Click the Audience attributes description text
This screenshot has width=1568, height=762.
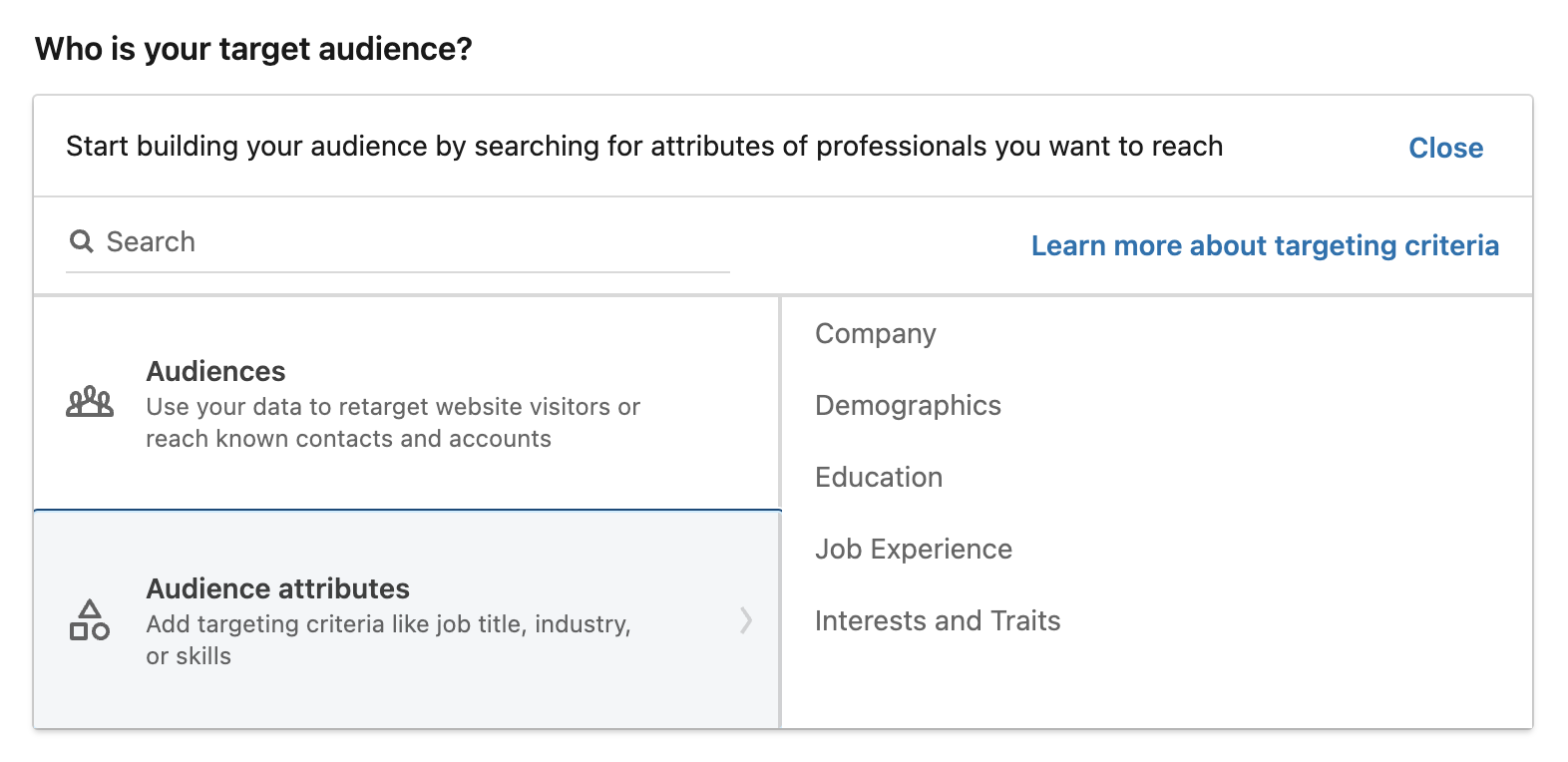click(x=388, y=639)
